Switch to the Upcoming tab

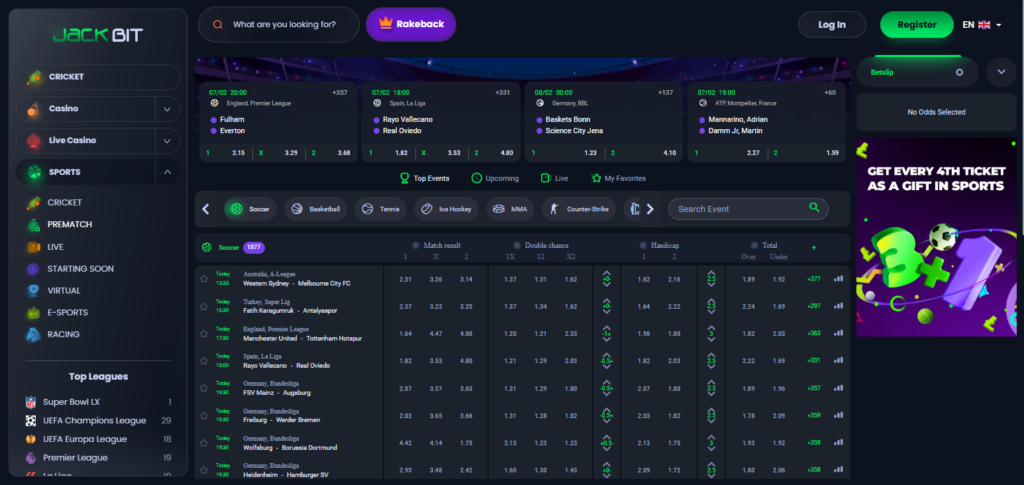[494, 178]
